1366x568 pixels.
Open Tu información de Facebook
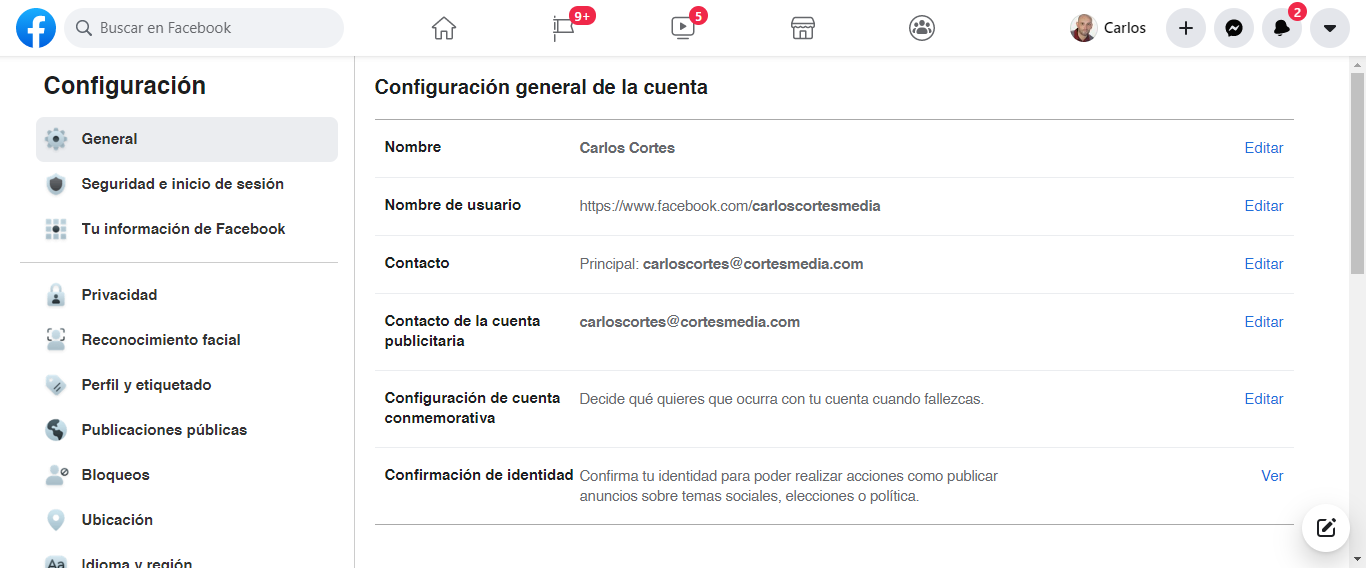pyautogui.click(x=187, y=229)
